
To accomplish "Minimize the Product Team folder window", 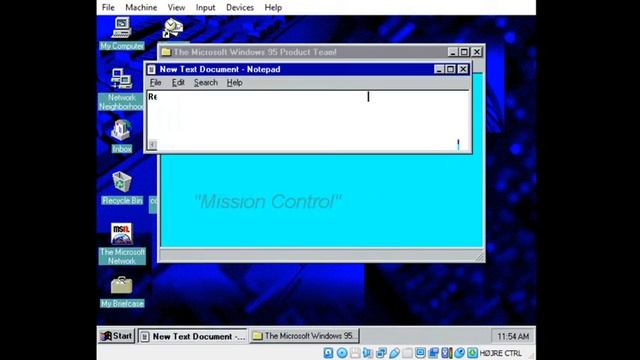I will pyautogui.click(x=453, y=52).
